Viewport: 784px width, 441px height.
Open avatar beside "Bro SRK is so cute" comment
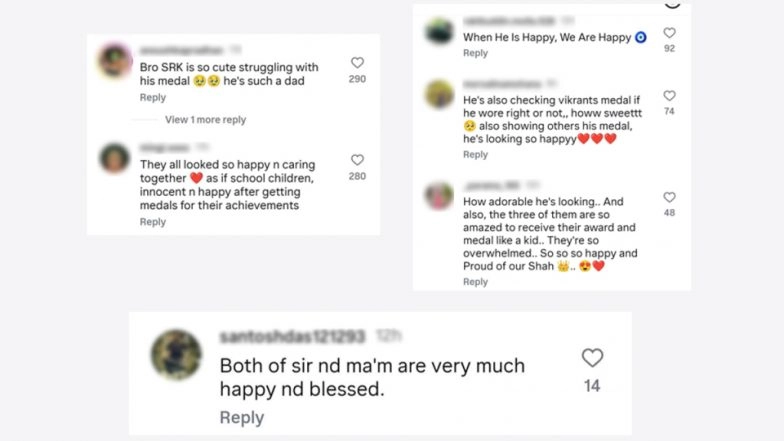[x=115, y=61]
